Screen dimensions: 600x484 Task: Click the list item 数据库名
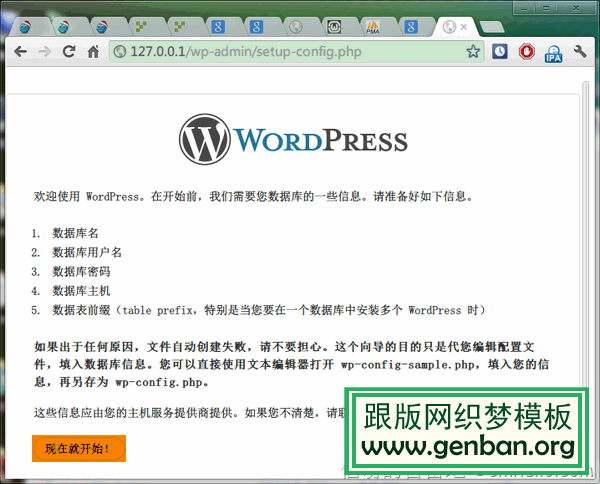tap(75, 233)
